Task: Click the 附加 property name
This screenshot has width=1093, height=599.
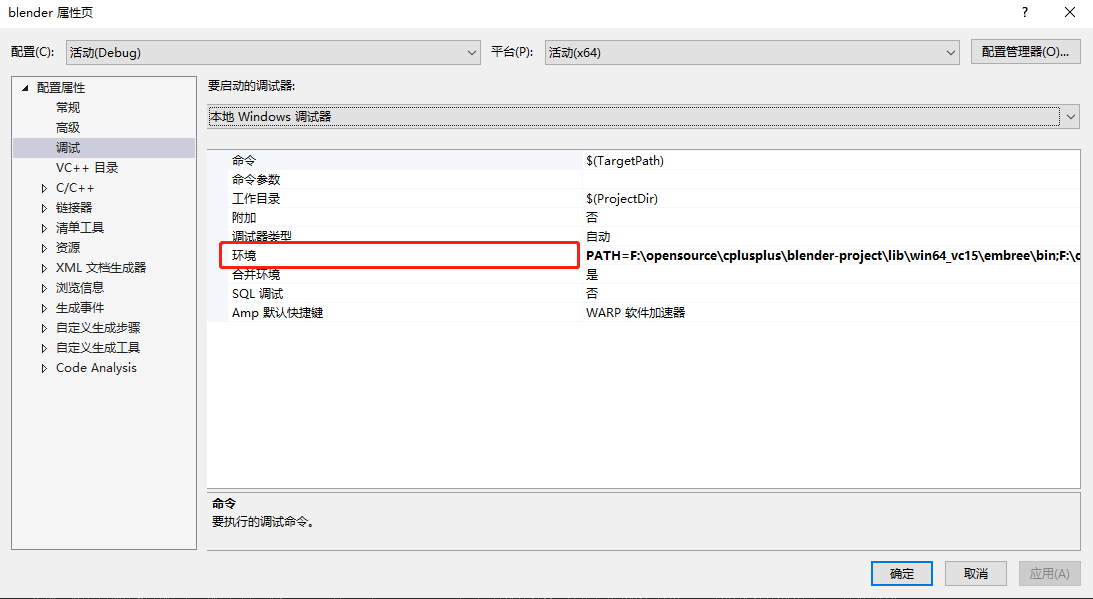Action: (x=243, y=218)
